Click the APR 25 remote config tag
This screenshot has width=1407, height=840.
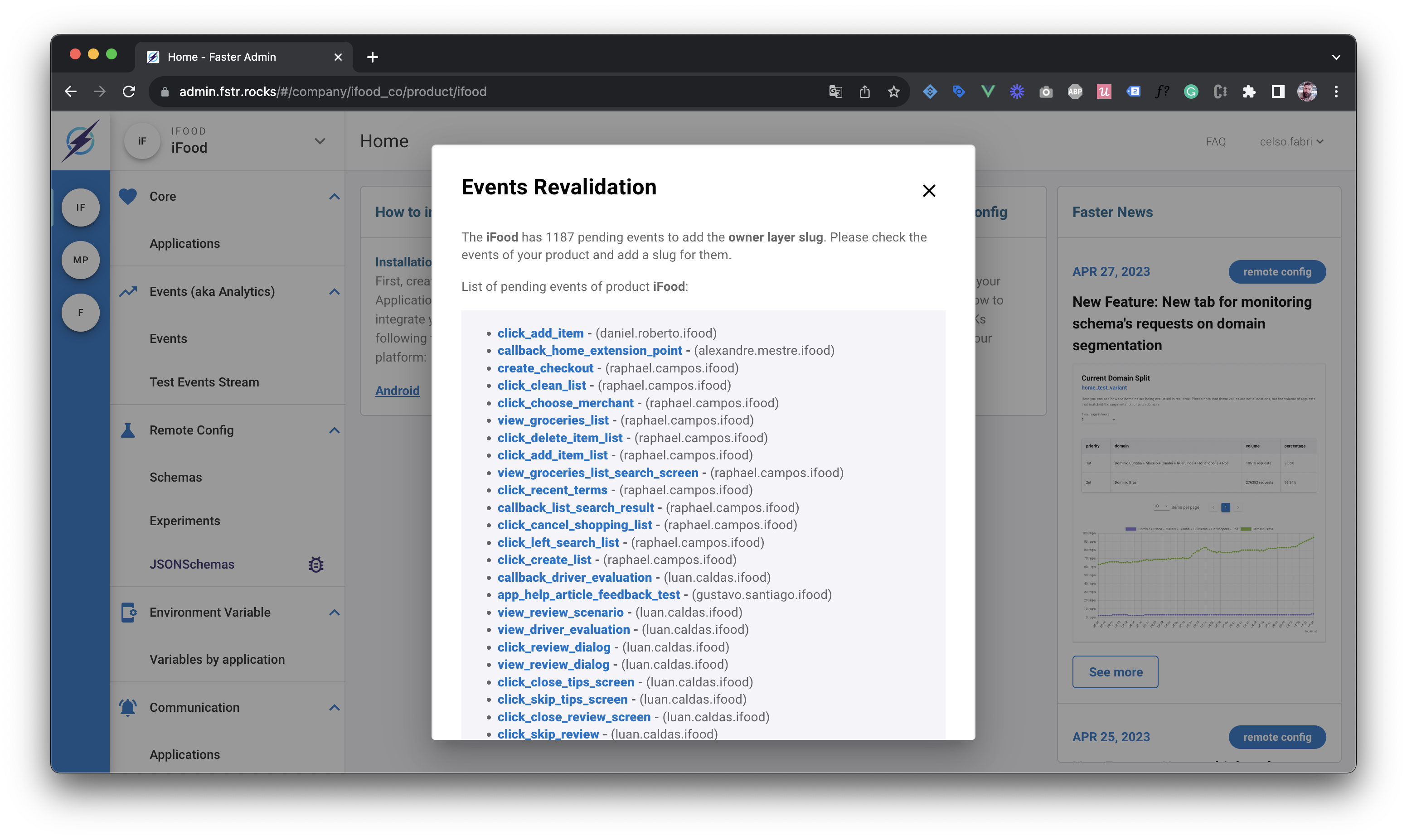click(x=1277, y=737)
